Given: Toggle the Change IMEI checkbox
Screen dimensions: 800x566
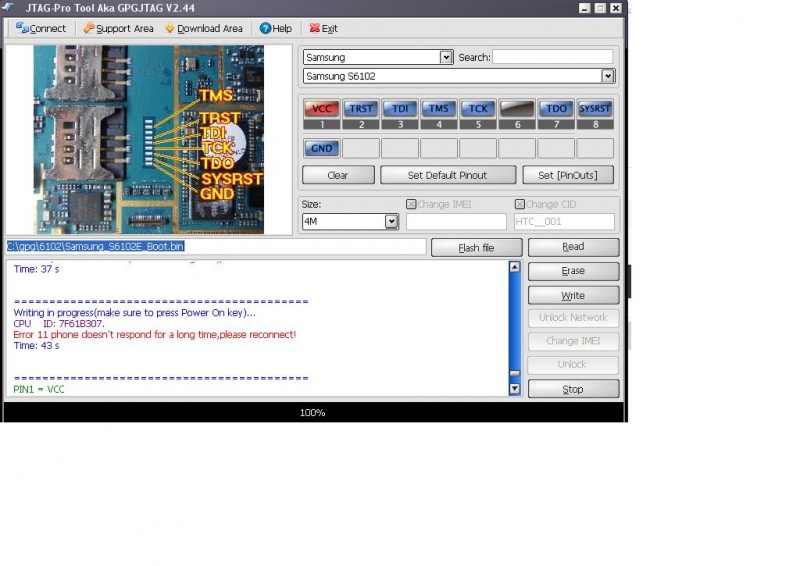Looking at the screenshot, I should pyautogui.click(x=411, y=204).
